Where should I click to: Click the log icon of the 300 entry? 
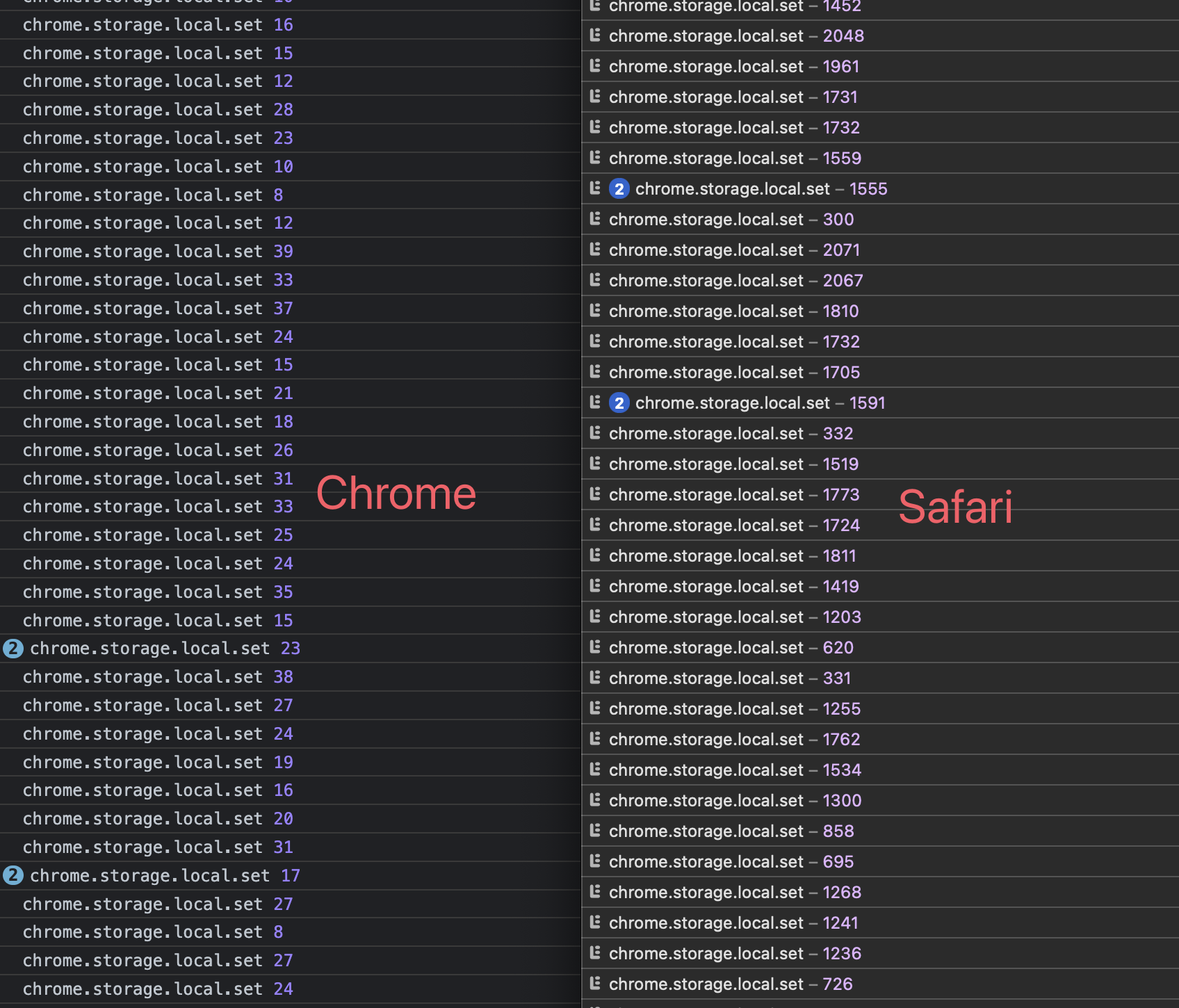pos(595,219)
